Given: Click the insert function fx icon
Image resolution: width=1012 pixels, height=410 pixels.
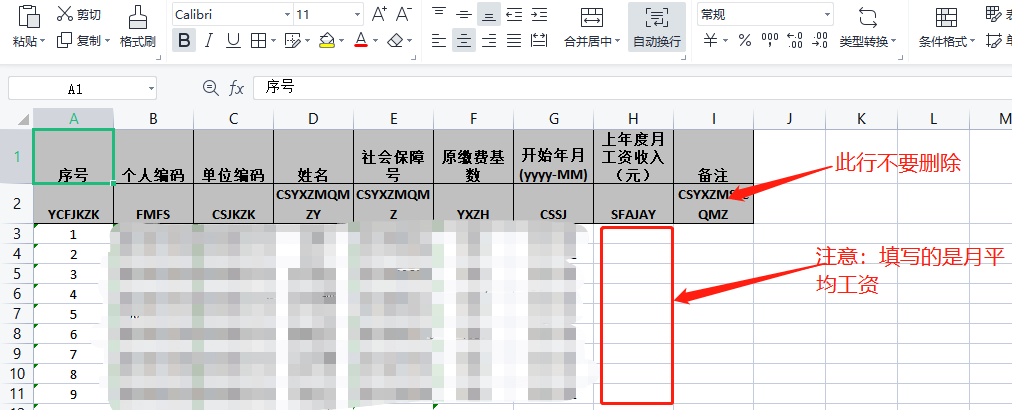Looking at the screenshot, I should (237, 88).
